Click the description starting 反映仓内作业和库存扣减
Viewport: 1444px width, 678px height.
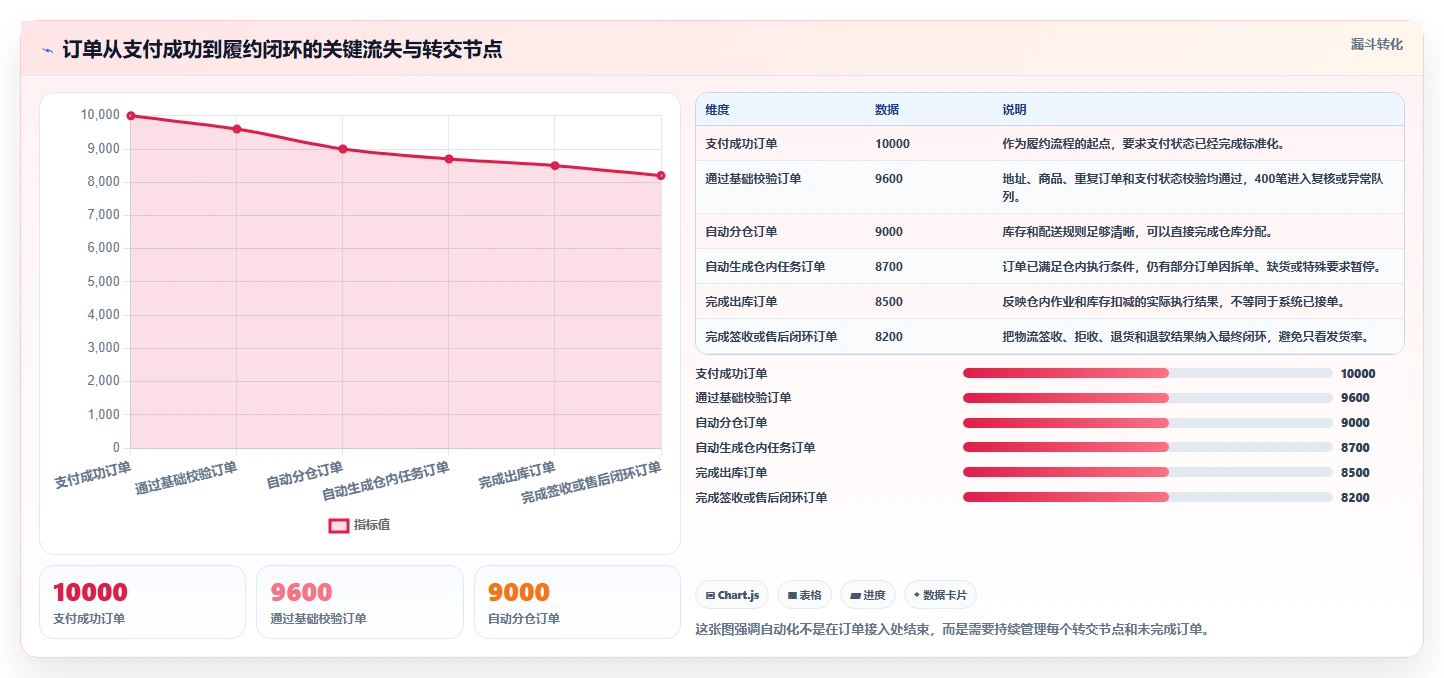(1174, 302)
